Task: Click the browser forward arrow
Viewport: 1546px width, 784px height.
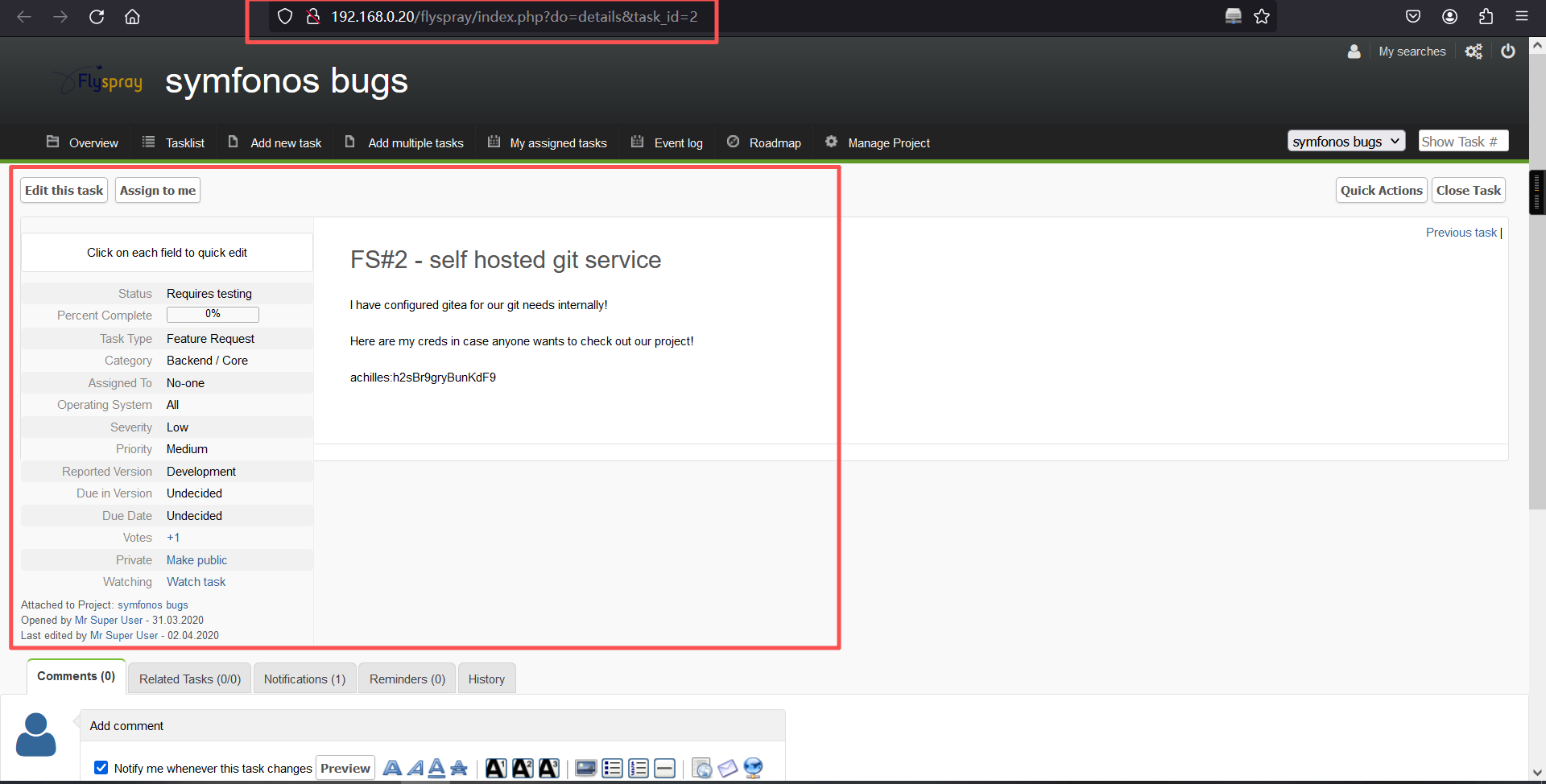Action: 60,16
